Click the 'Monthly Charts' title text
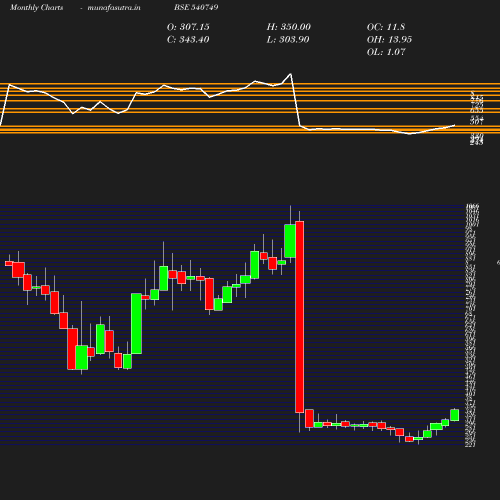The image size is (500, 500). [x=36, y=7]
